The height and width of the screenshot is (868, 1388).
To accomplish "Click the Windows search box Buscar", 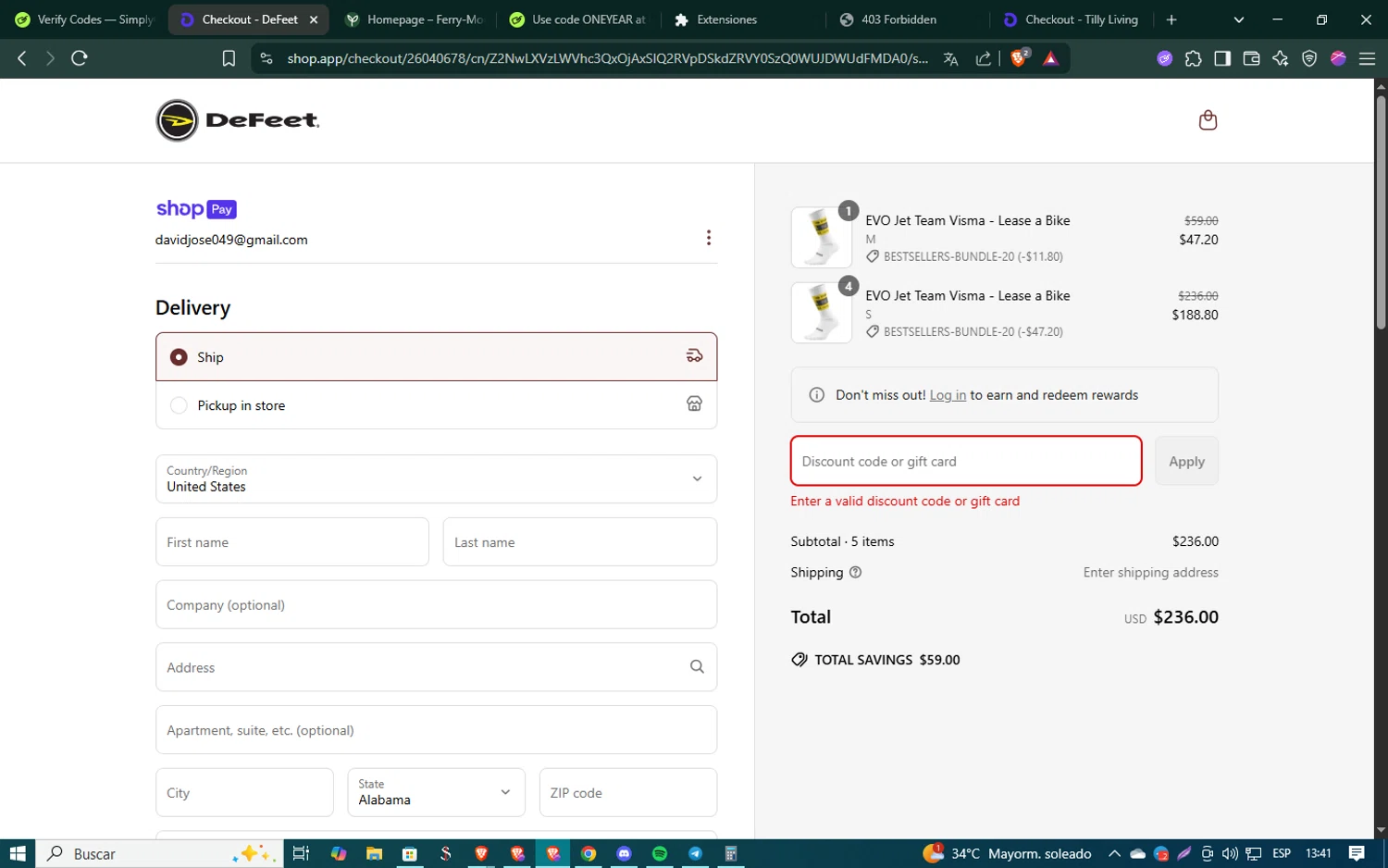I will coord(158,853).
